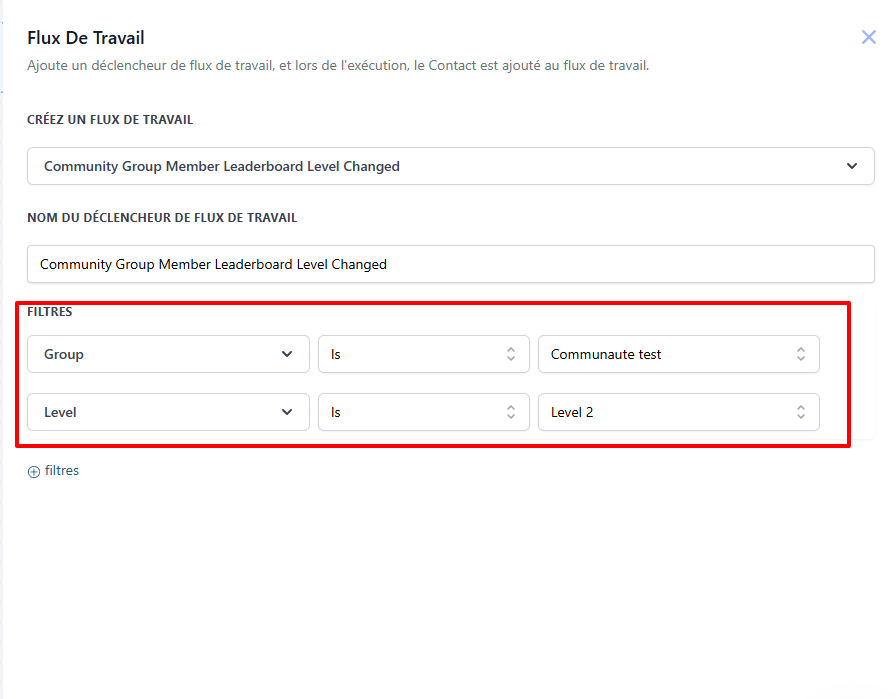Open the Group filter field dropdown
Viewport: 896px width, 699px height.
[169, 354]
